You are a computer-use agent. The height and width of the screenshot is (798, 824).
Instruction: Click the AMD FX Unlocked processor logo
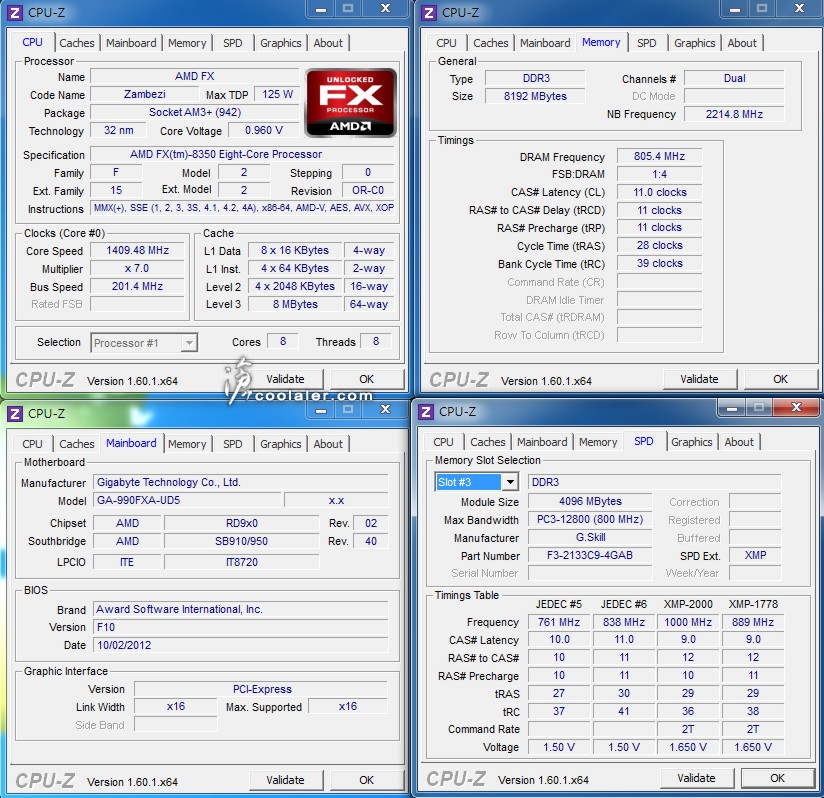coord(351,102)
